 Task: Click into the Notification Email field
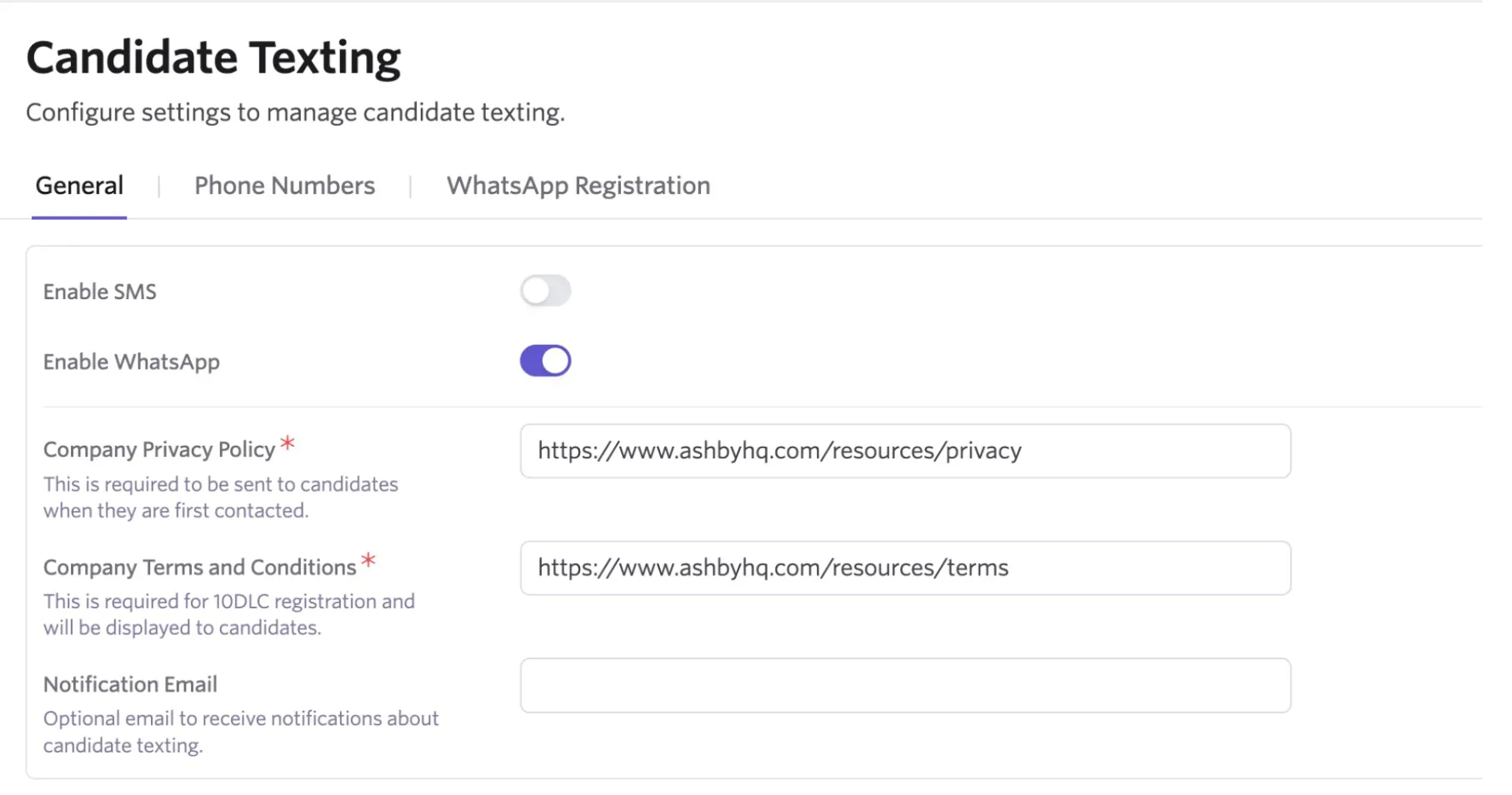pos(905,685)
